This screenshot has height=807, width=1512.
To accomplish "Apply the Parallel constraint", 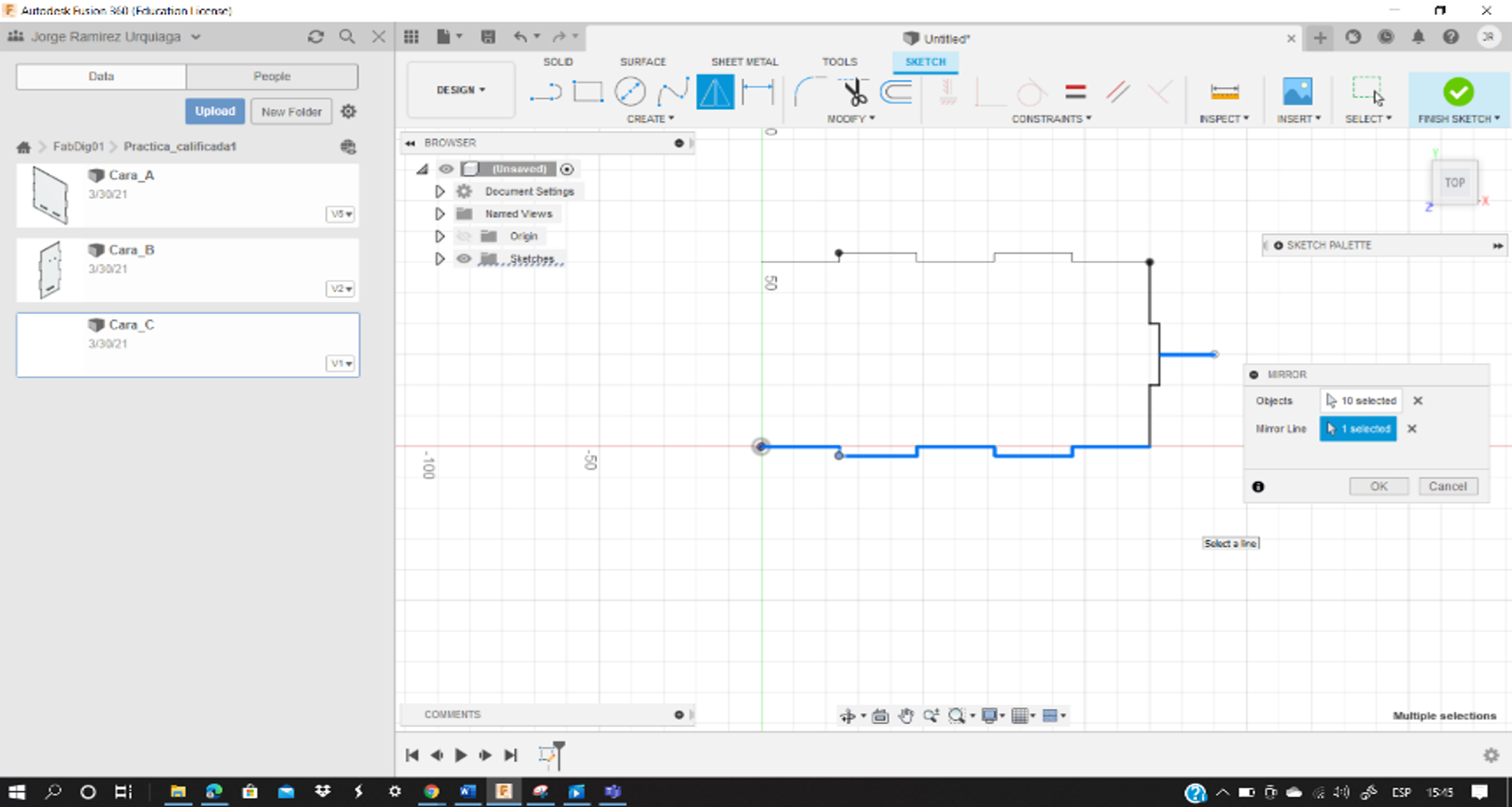I will pos(1117,92).
